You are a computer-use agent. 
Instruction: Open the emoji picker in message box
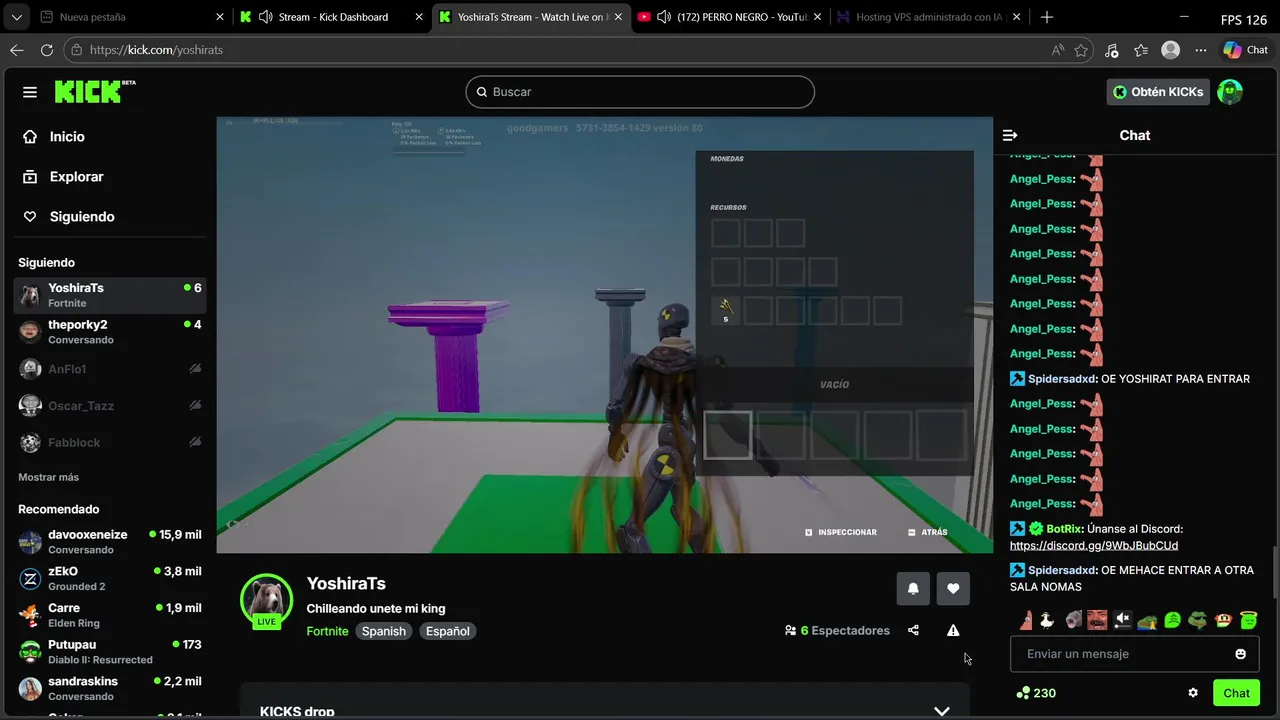point(1240,654)
